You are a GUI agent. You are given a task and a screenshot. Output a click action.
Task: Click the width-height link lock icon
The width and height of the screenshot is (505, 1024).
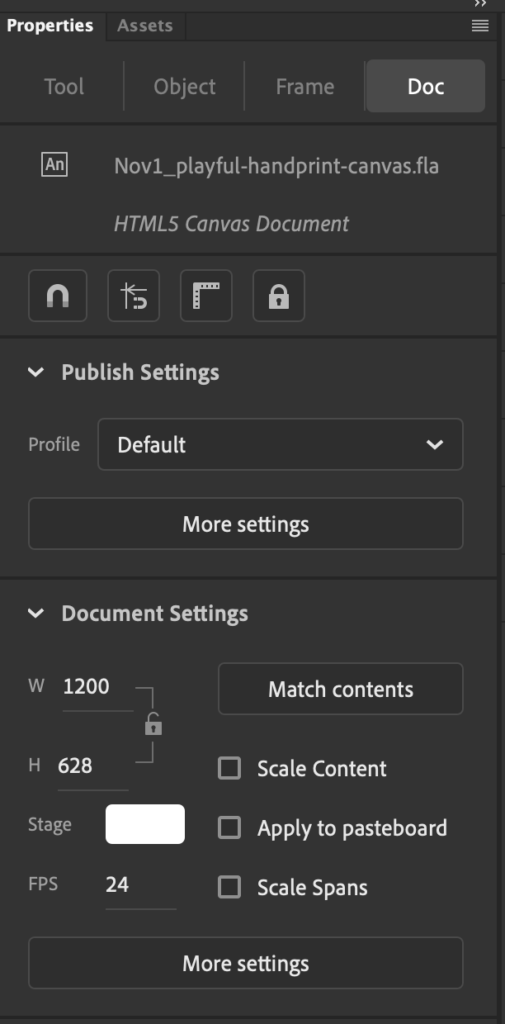(153, 724)
